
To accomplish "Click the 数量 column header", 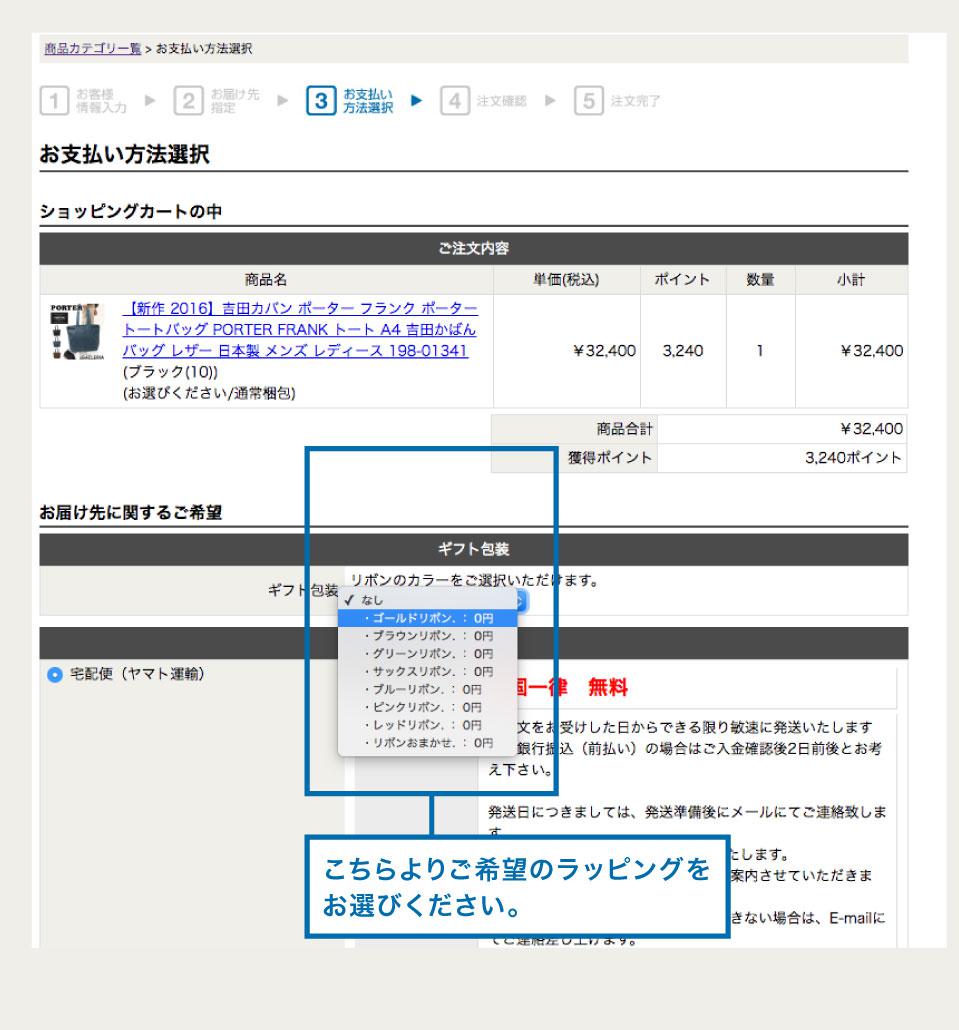I will tap(760, 280).
